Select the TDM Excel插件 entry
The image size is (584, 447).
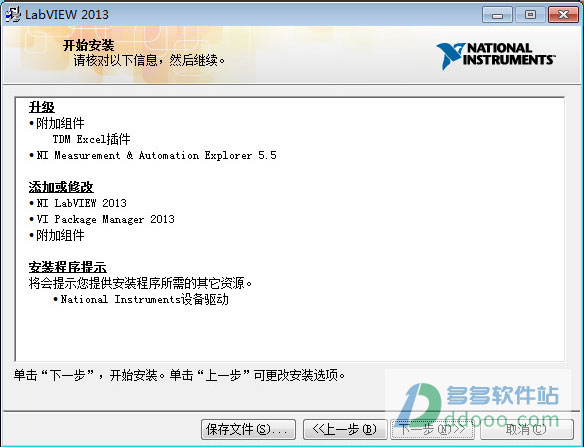tap(91, 139)
